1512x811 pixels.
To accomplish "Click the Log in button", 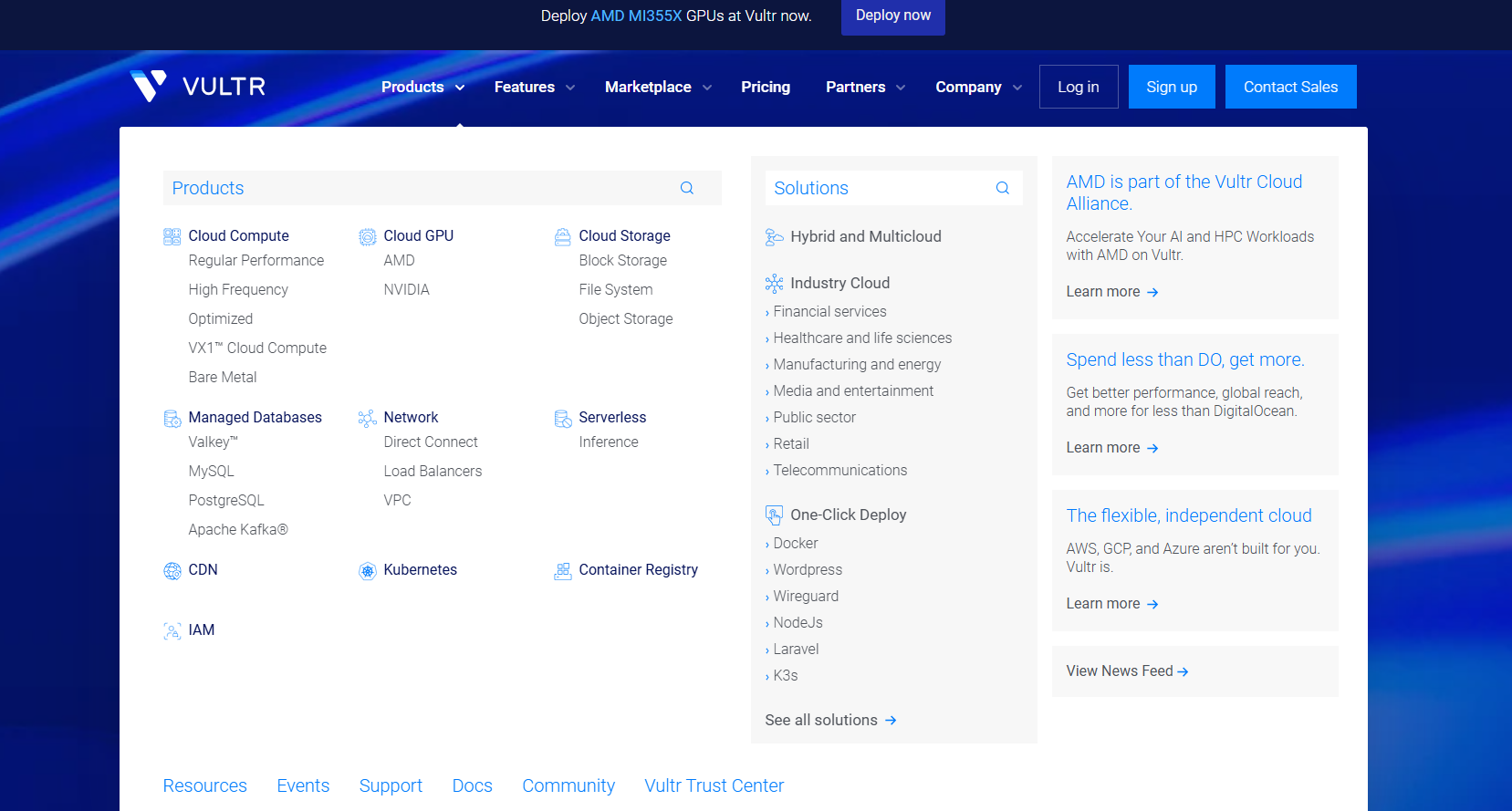I will pos(1079,87).
